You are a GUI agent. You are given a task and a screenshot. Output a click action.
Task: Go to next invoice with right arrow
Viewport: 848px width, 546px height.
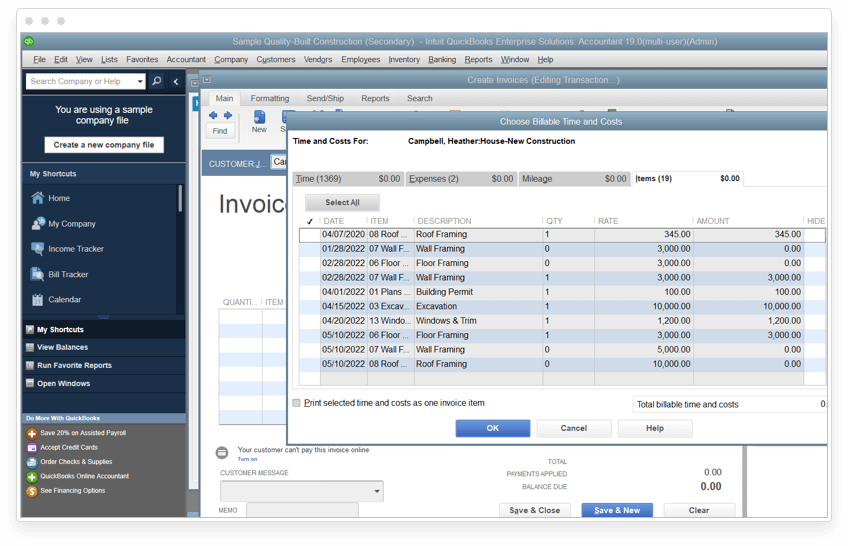(x=228, y=115)
